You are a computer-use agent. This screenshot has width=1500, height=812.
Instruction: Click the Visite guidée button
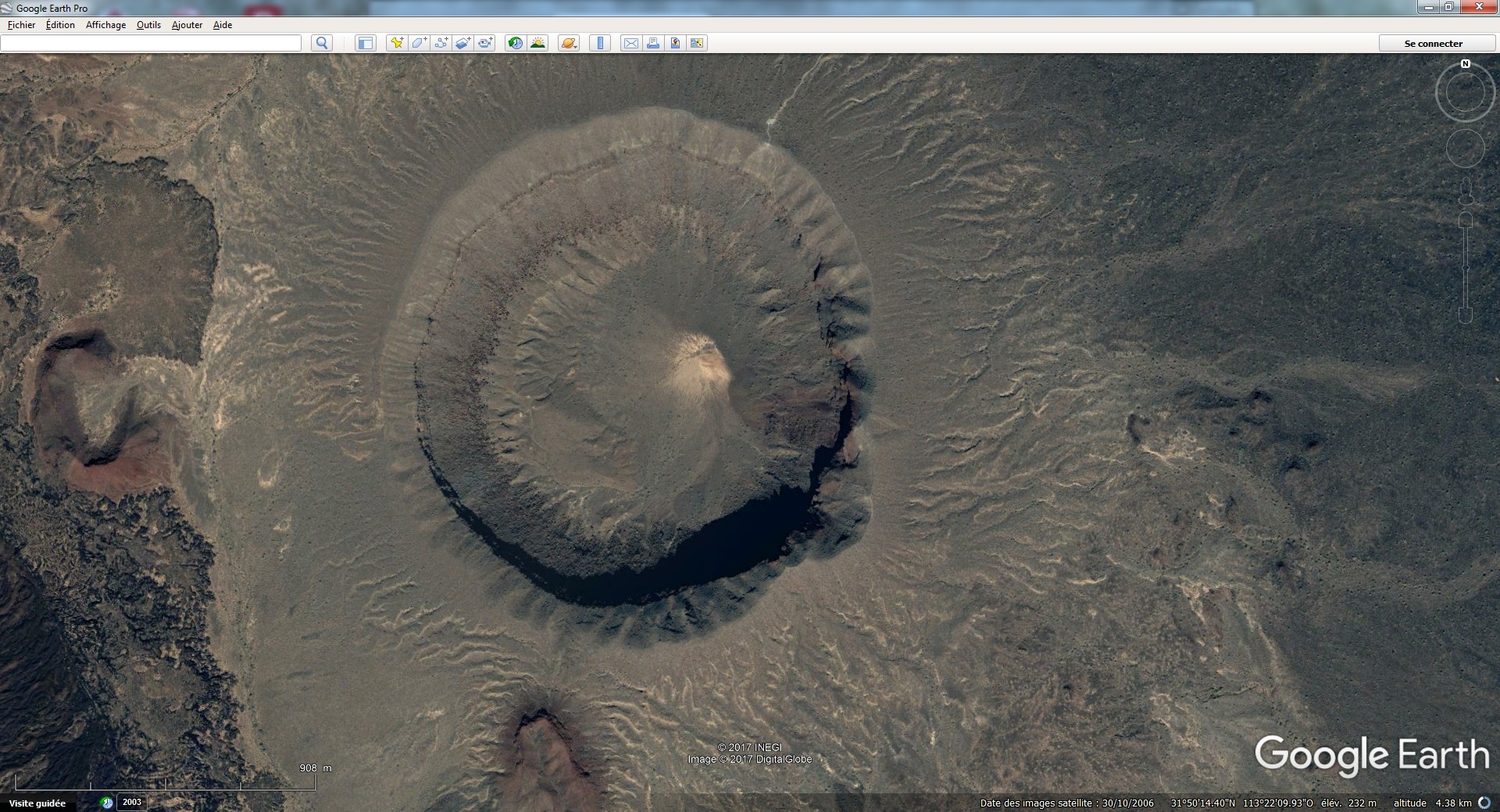[x=37, y=803]
